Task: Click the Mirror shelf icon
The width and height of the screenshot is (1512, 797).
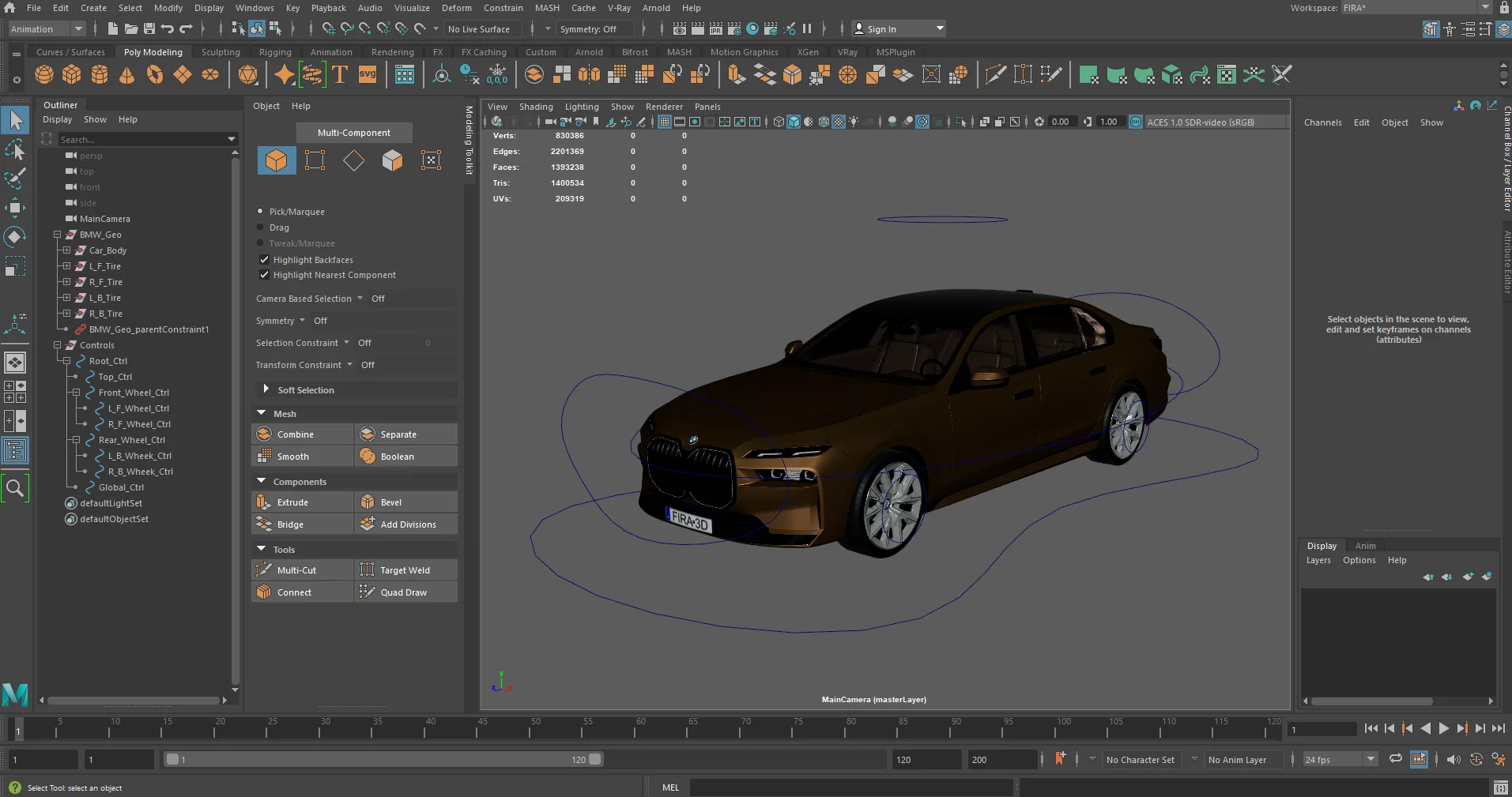Action: click(x=589, y=75)
